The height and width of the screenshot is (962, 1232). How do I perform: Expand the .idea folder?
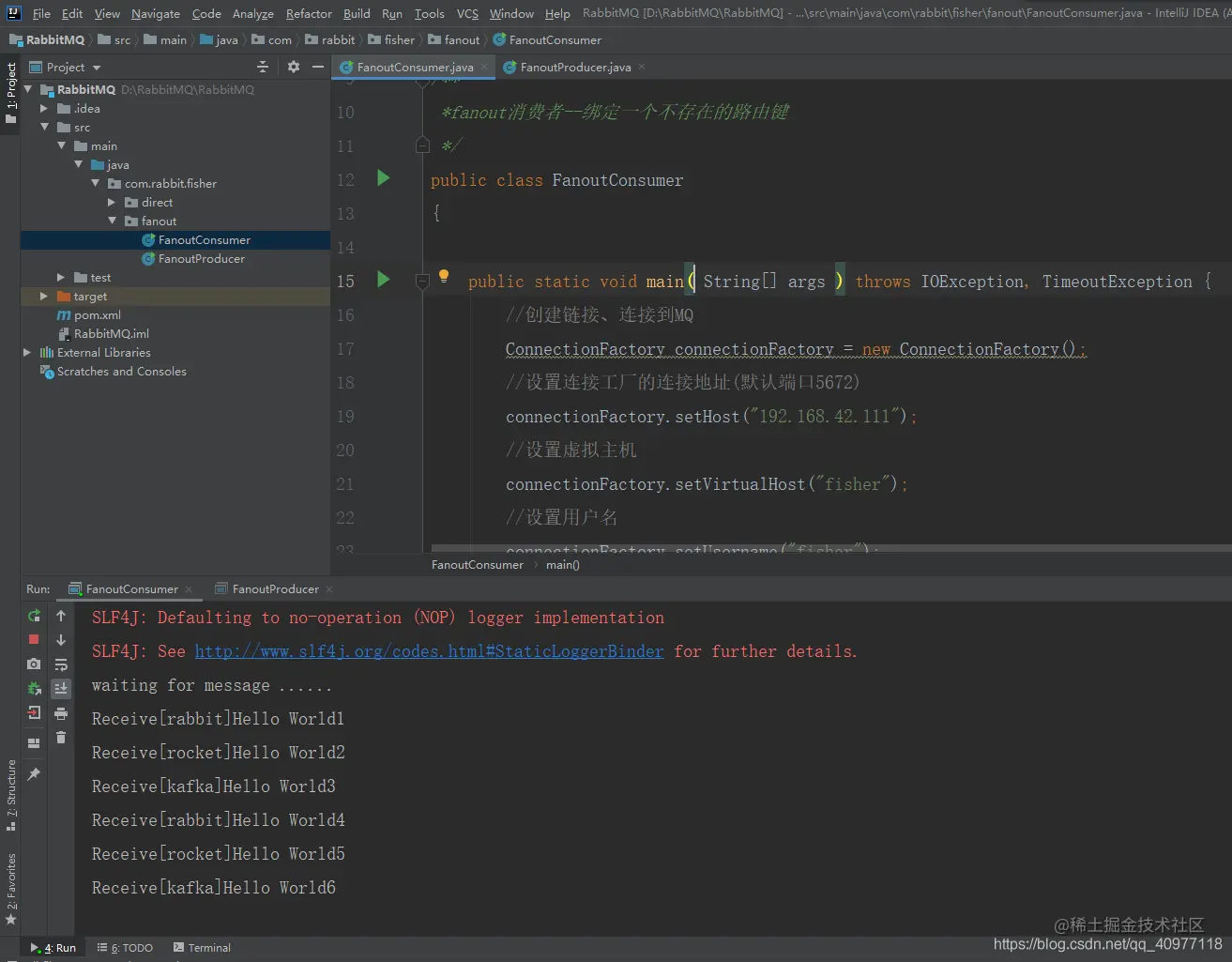click(x=44, y=108)
